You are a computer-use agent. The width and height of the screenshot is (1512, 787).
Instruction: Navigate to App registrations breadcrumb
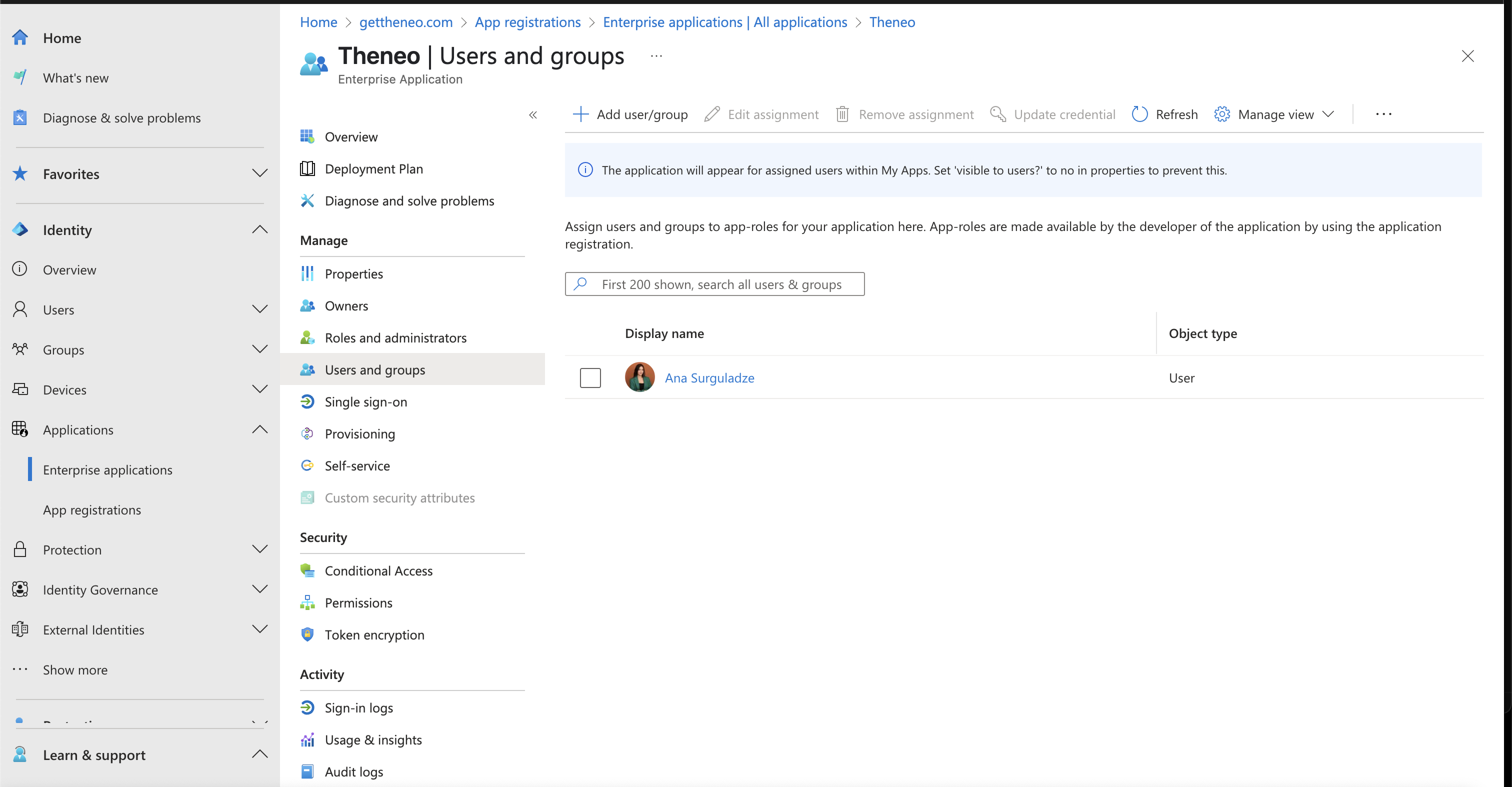pyautogui.click(x=527, y=22)
